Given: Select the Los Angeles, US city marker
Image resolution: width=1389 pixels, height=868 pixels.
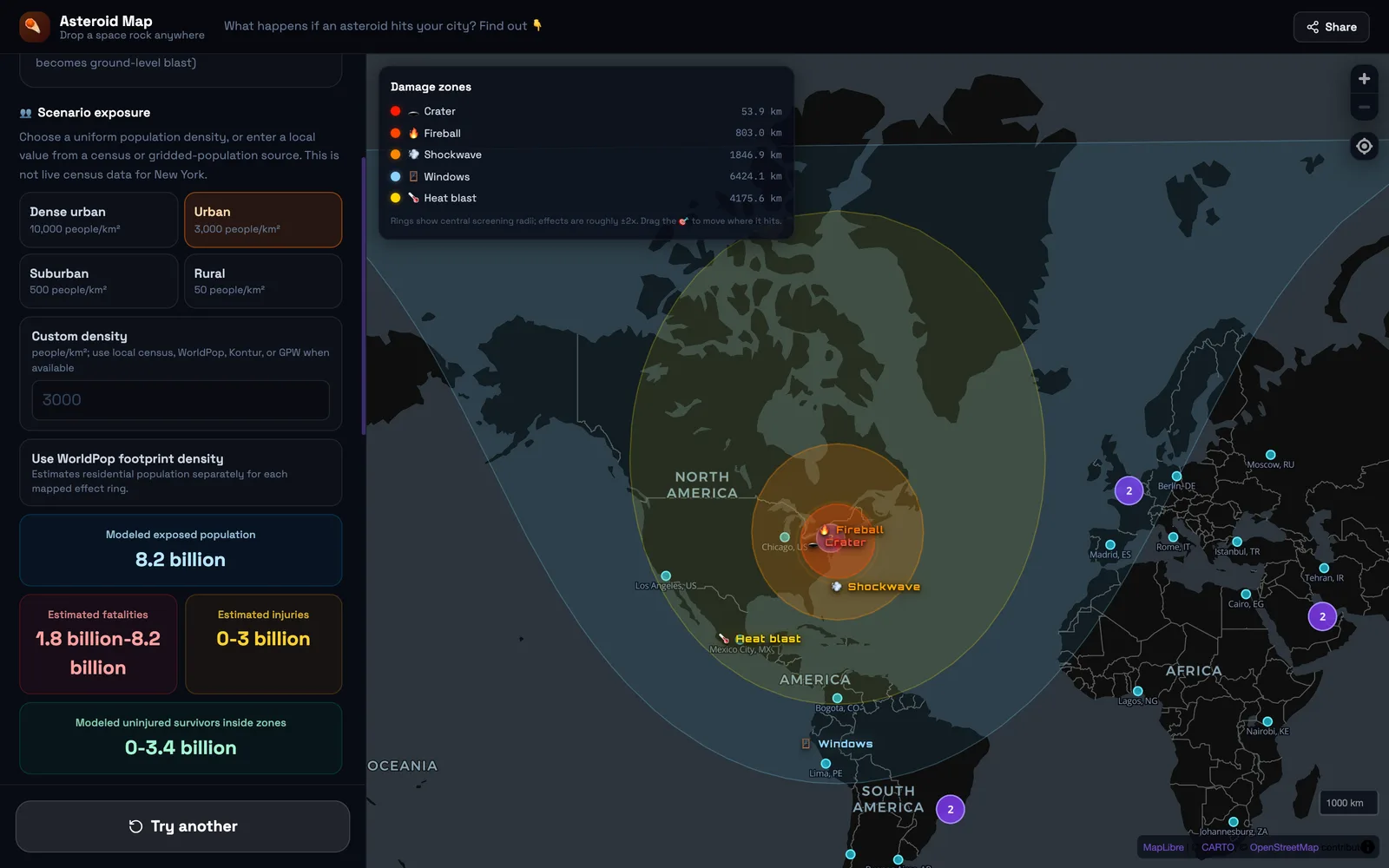Looking at the screenshot, I should tap(666, 576).
